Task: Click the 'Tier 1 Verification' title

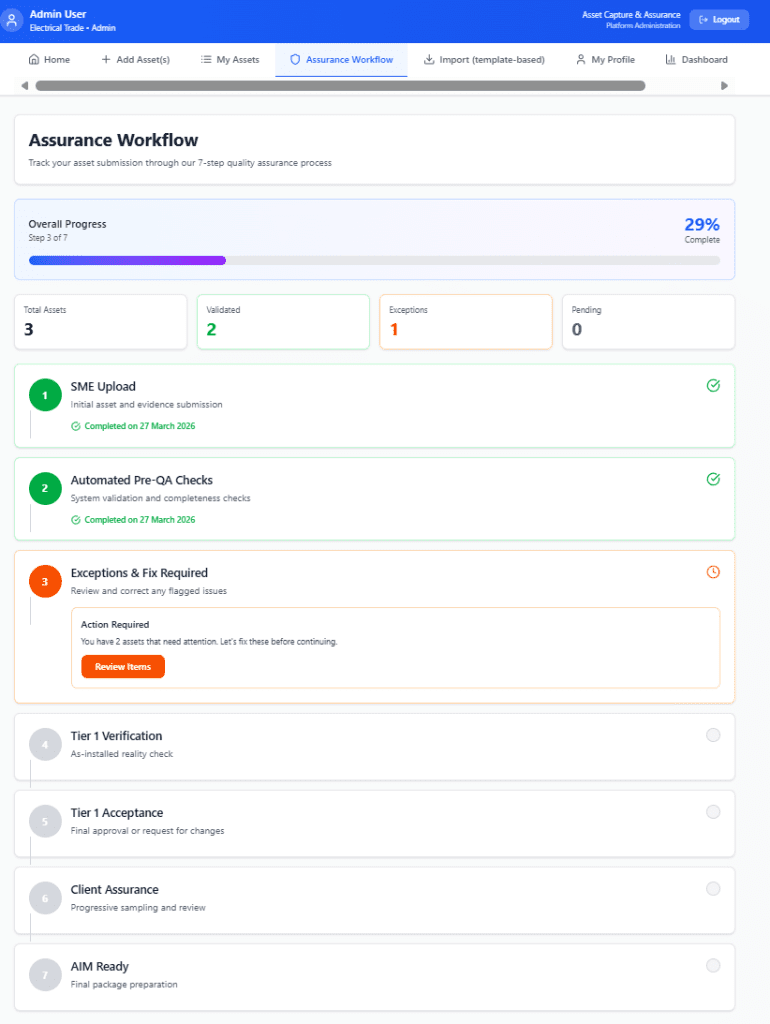Action: pos(116,736)
